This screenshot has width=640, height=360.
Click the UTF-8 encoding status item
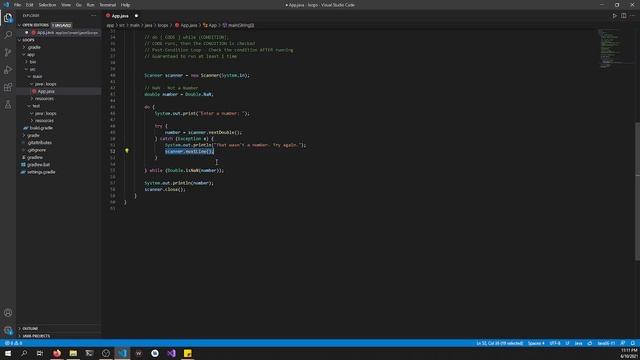tap(555, 343)
